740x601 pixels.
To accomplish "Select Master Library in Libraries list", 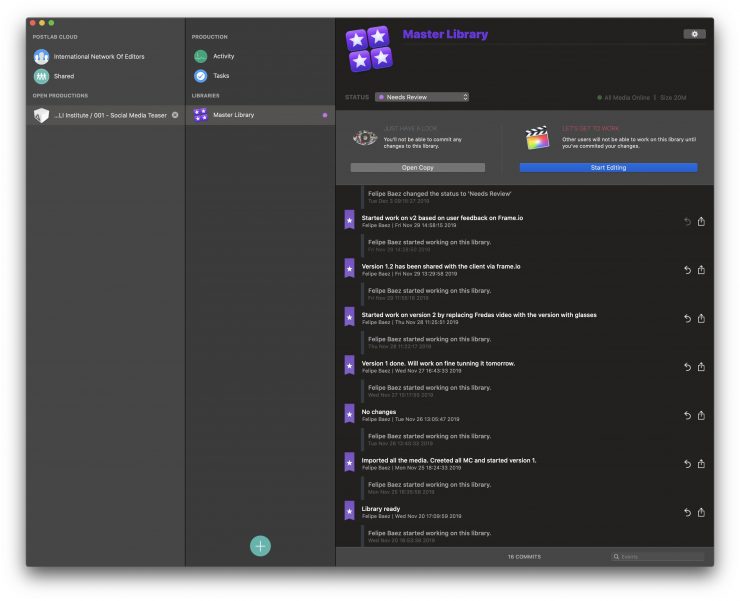I will tap(233, 115).
